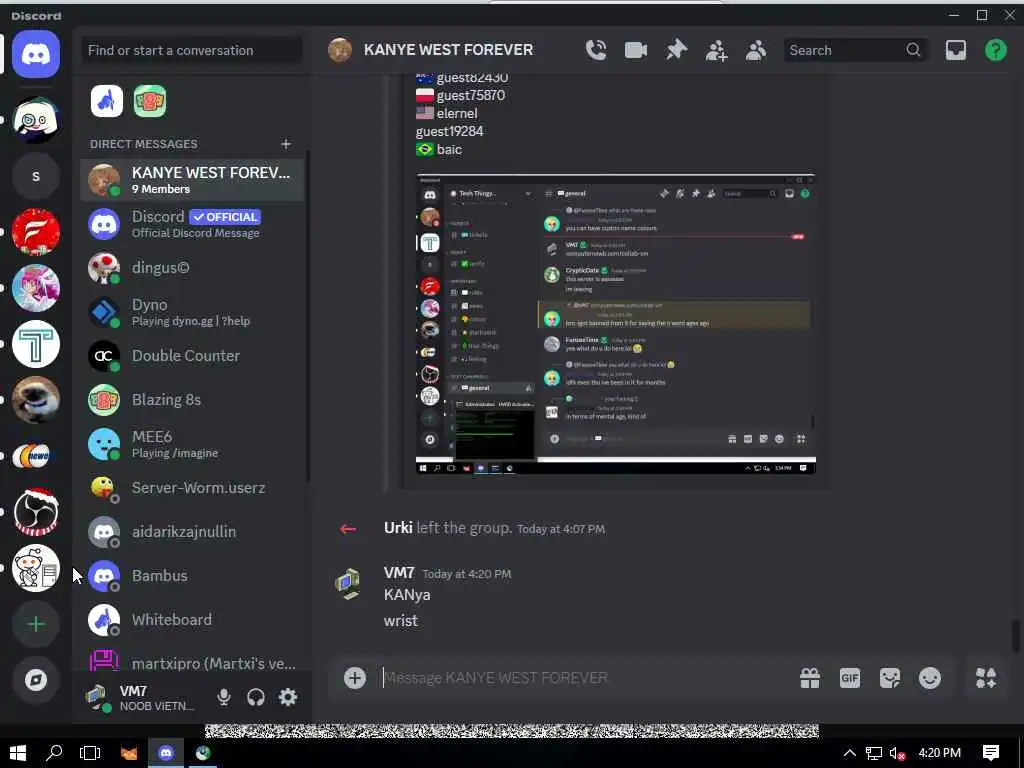Open the anime girl server icon
The width and height of the screenshot is (1024, 768).
[x=36, y=288]
